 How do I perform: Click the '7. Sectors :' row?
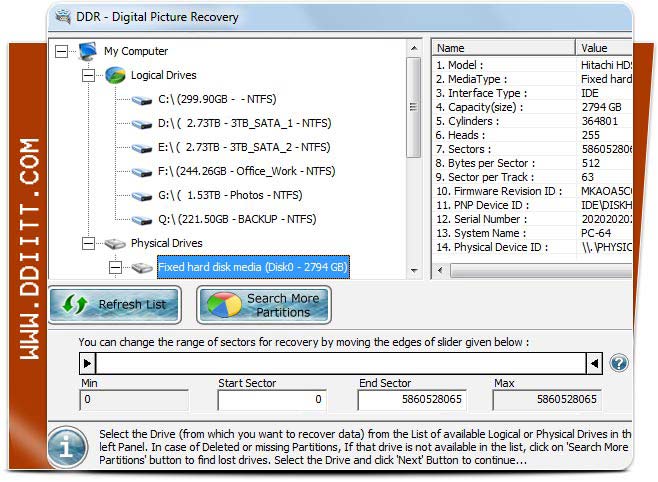click(x=533, y=149)
